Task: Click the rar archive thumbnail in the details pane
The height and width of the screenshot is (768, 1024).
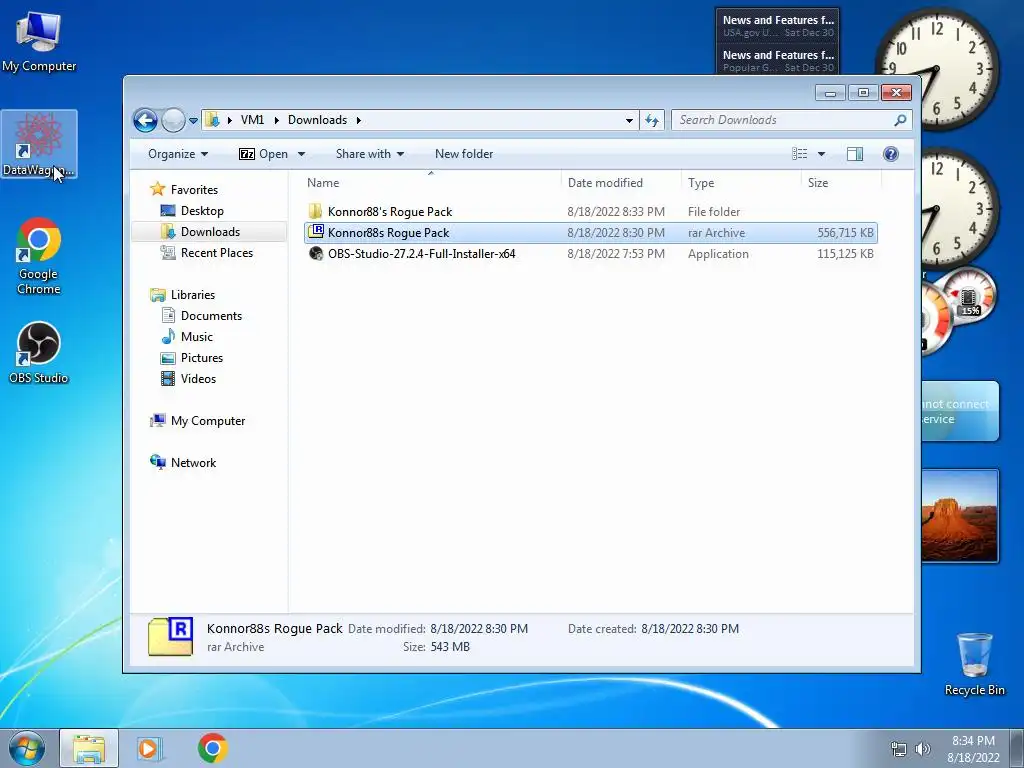Action: coord(170,636)
